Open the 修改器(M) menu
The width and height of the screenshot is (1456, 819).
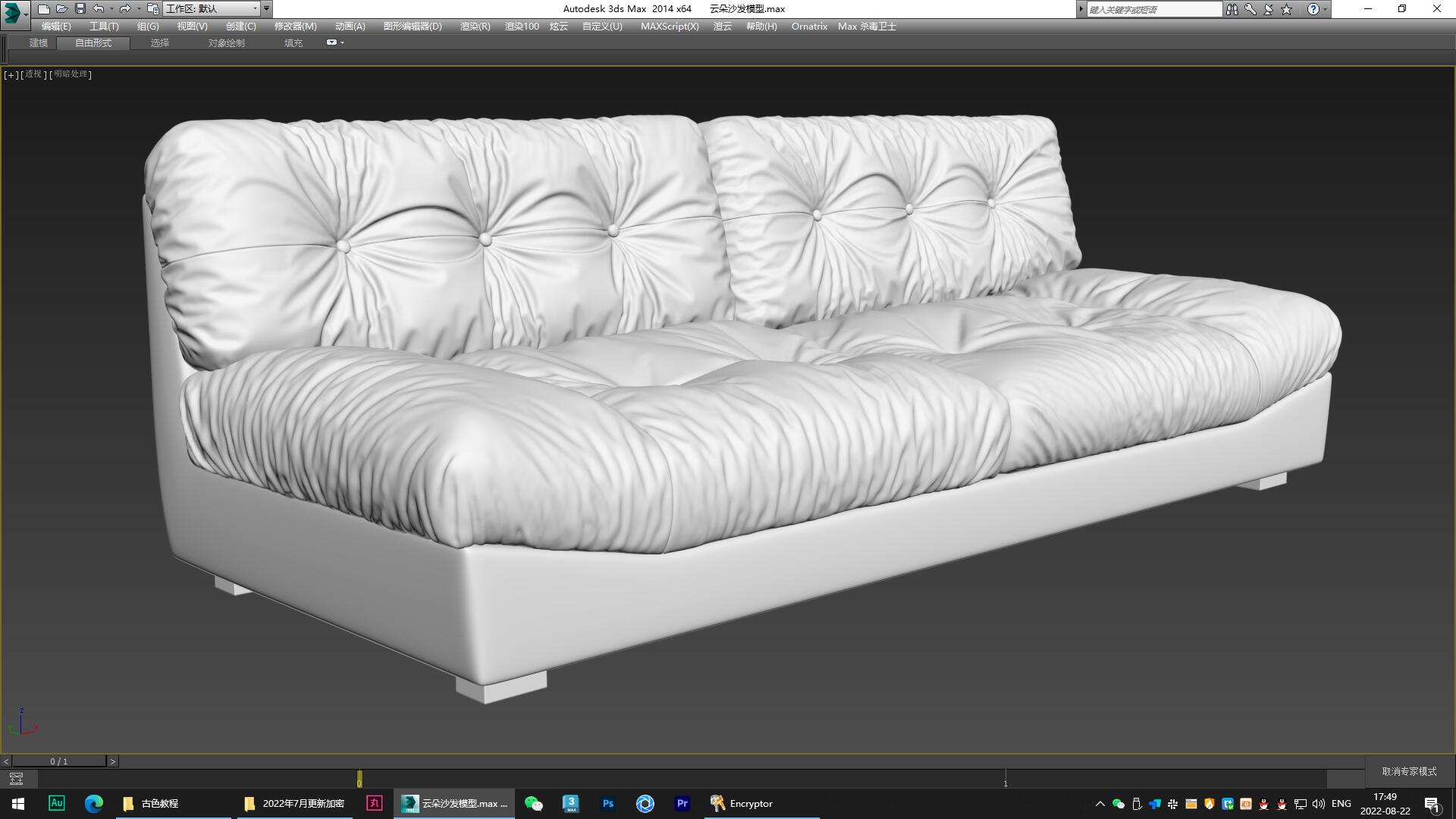[294, 26]
